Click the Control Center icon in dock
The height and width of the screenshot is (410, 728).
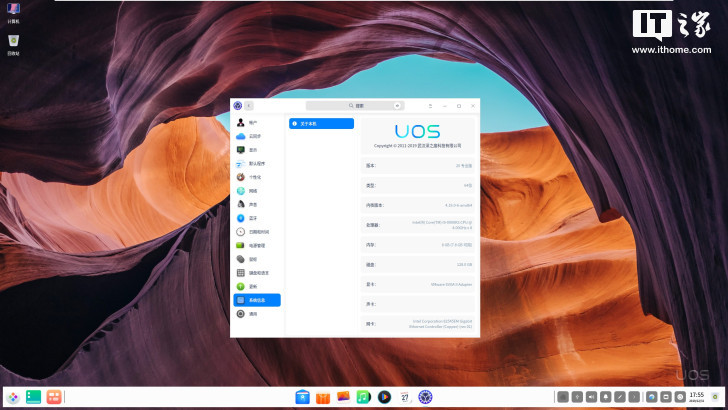coord(425,397)
